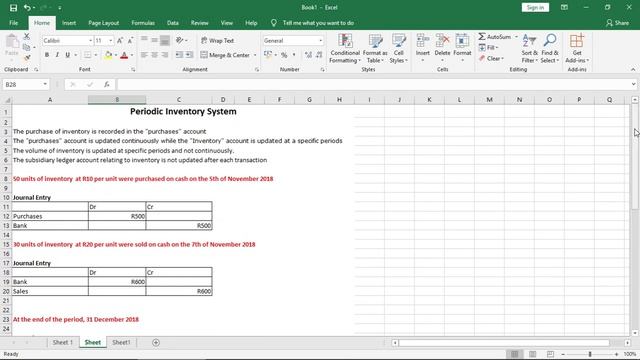Click the insert function fx icon
Image resolution: width=640 pixels, height=360 pixels.
[107, 84]
